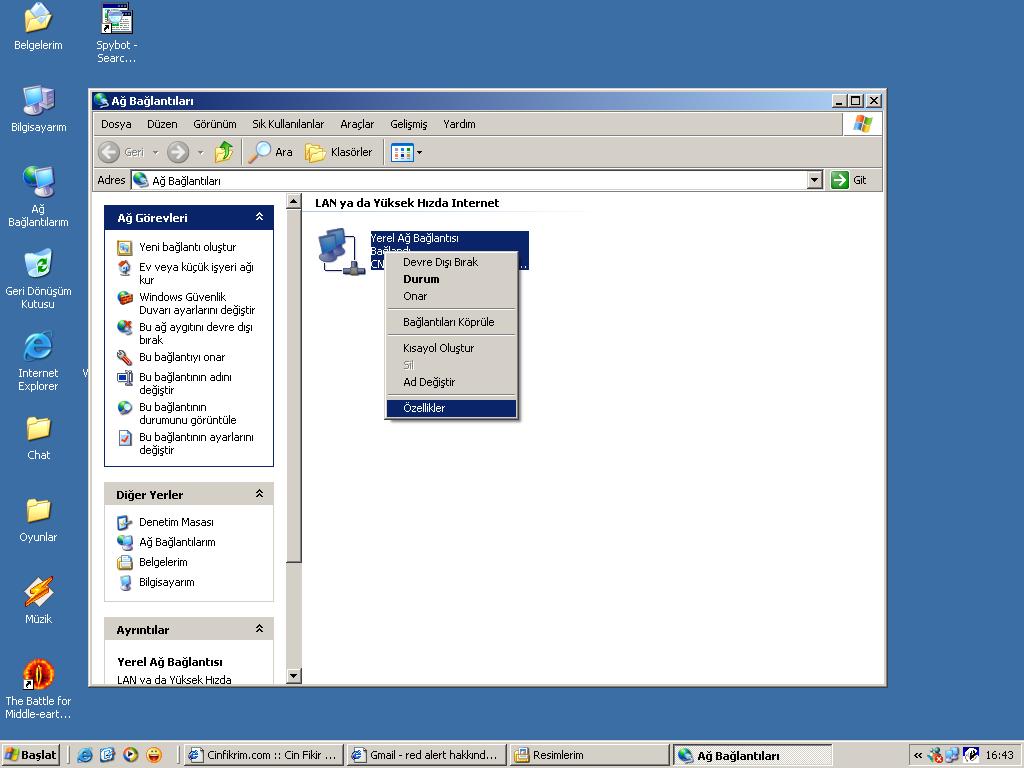Open the Spybot Search desktop shortcut
The width and height of the screenshot is (1024, 768).
pos(117,33)
